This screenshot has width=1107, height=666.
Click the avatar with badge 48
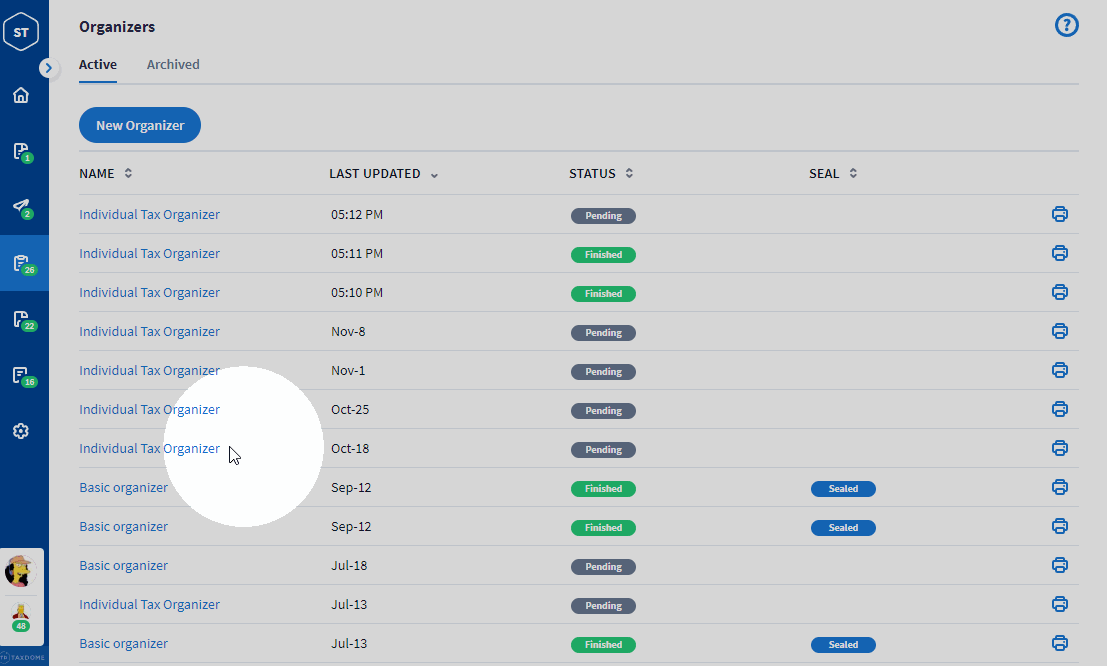[20, 617]
